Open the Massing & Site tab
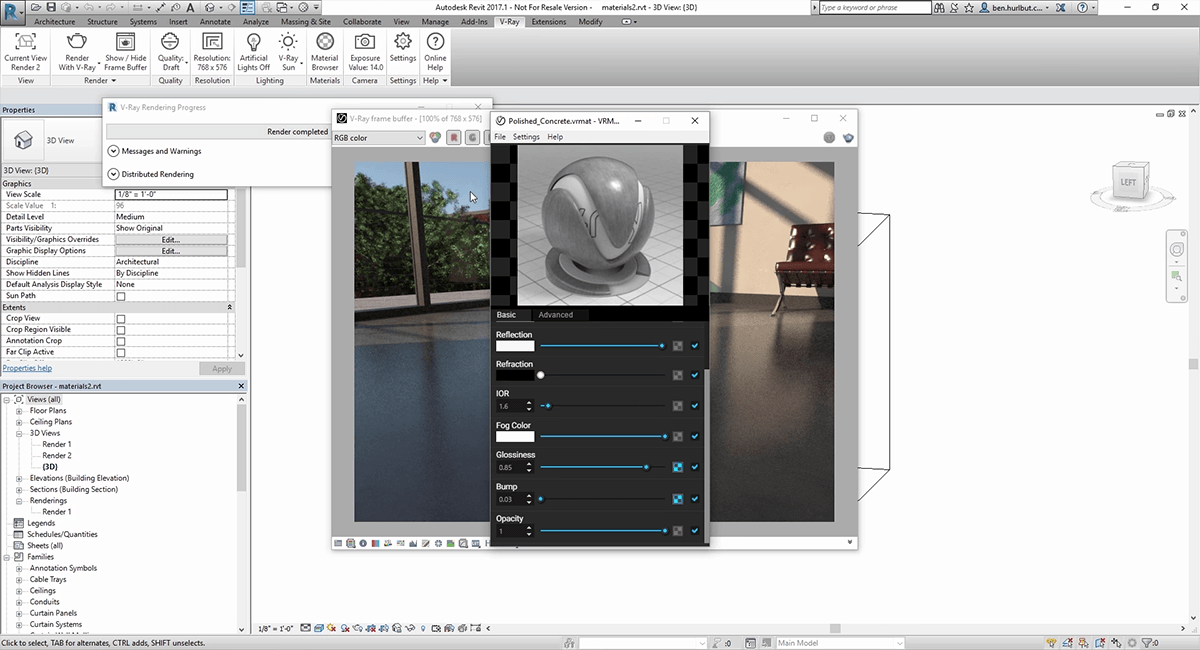Viewport: 1200px width, 650px height. tap(306, 21)
